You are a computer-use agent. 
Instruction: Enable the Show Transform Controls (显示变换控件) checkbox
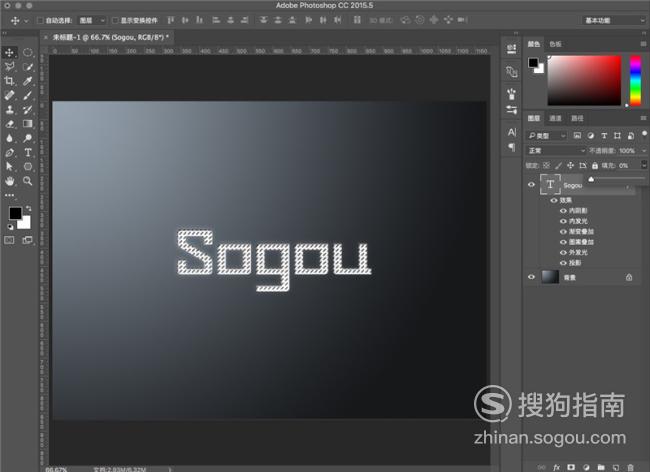[x=115, y=20]
